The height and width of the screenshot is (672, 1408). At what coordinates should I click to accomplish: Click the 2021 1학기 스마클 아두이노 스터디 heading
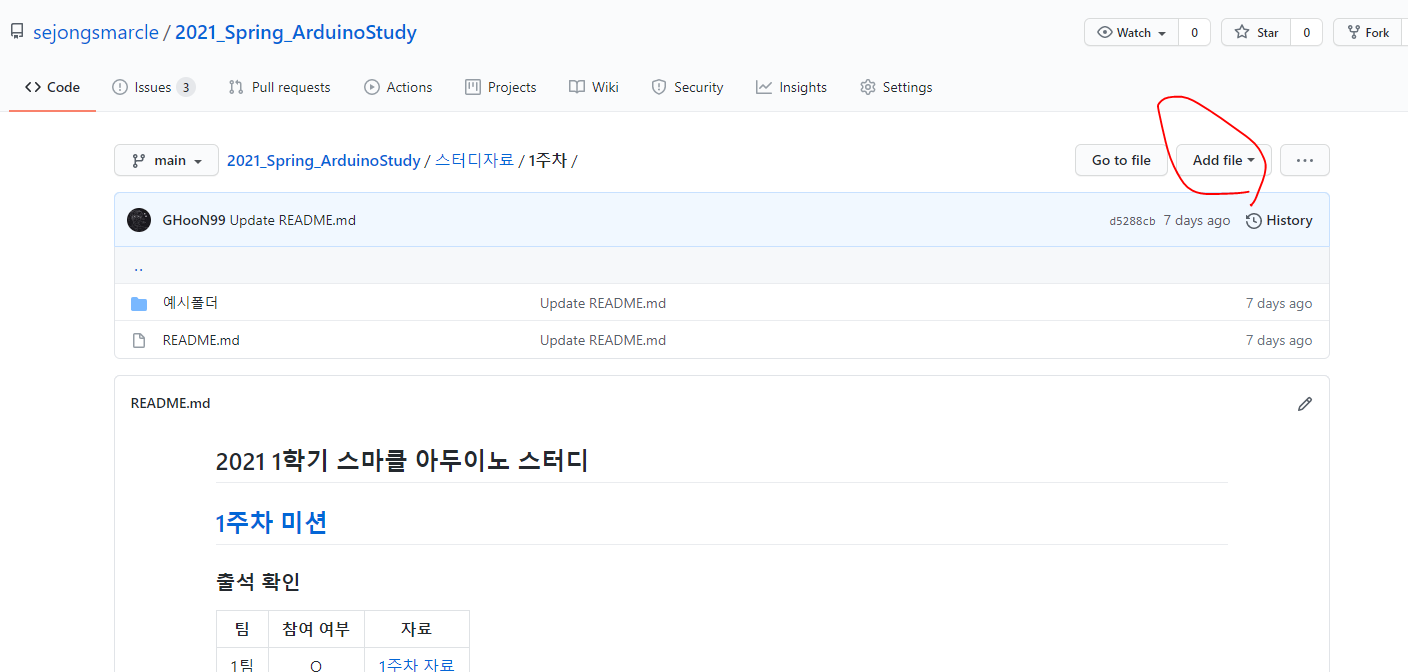pos(402,461)
